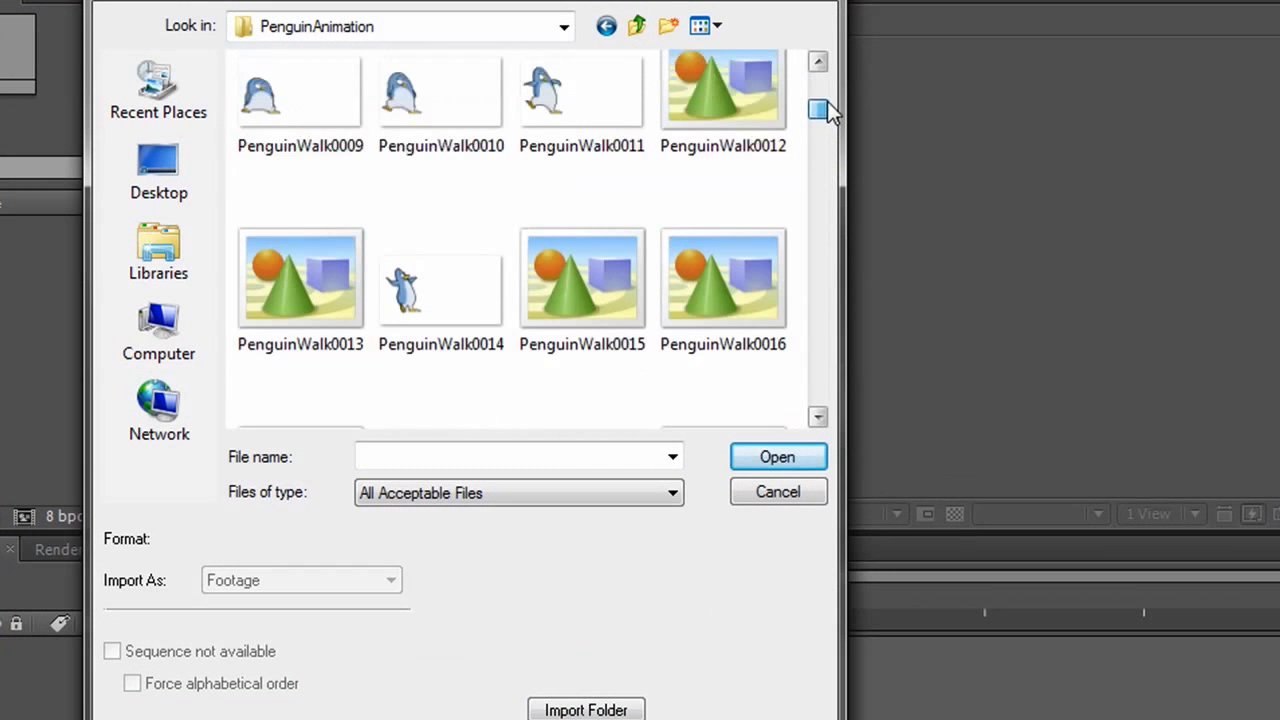Open the 1 View dropdown behind dialog
The width and height of the screenshot is (1280, 720).
pos(1161,514)
